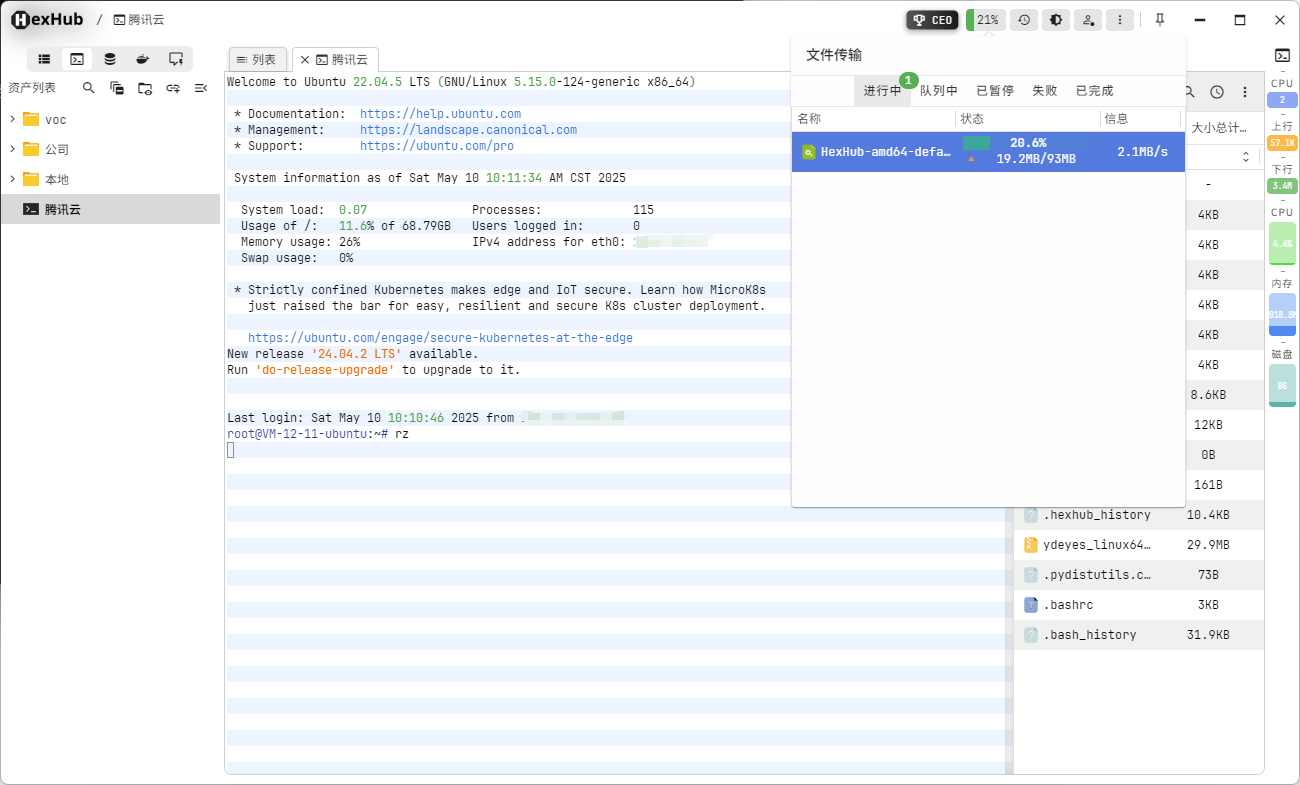The height and width of the screenshot is (785, 1300).
Task: Open the help.ubuntu.com documentation link
Action: [x=440, y=114]
